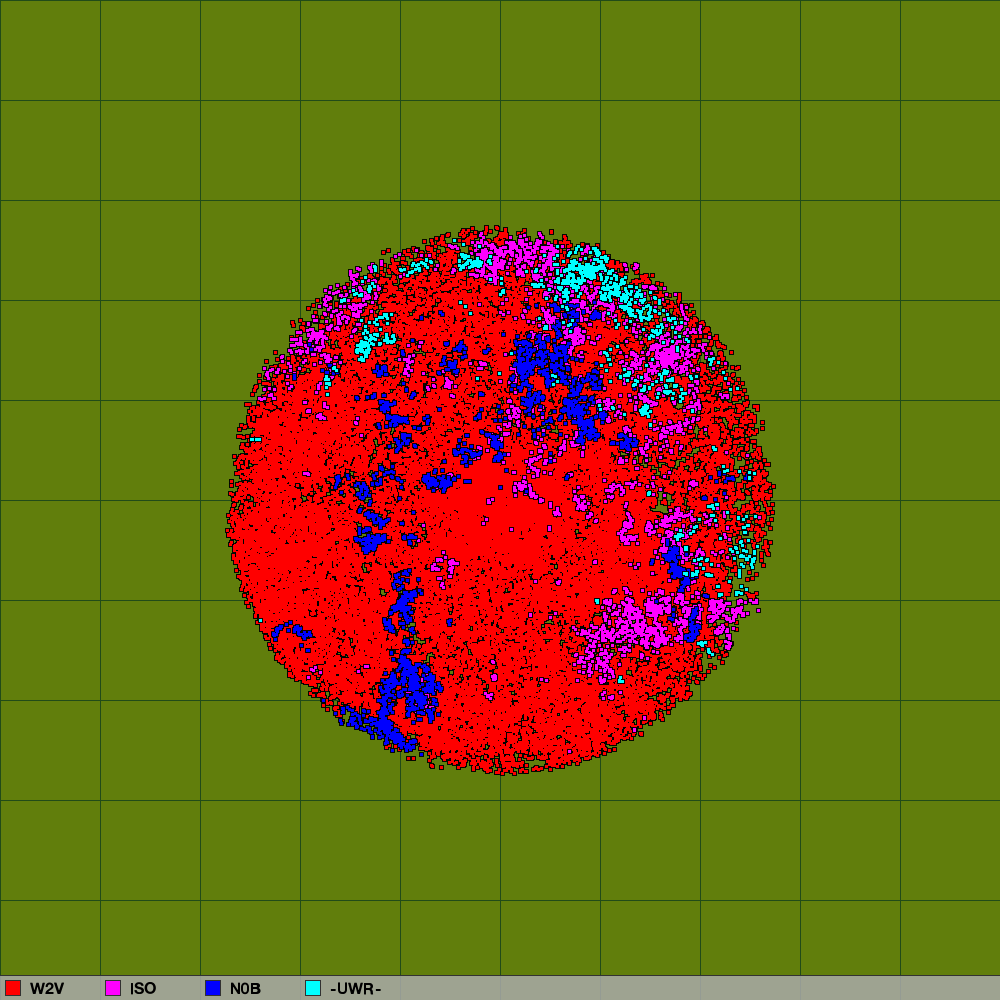Click the red W2V legend swatch
Viewport: 1000px width, 1000px height.
point(13,988)
